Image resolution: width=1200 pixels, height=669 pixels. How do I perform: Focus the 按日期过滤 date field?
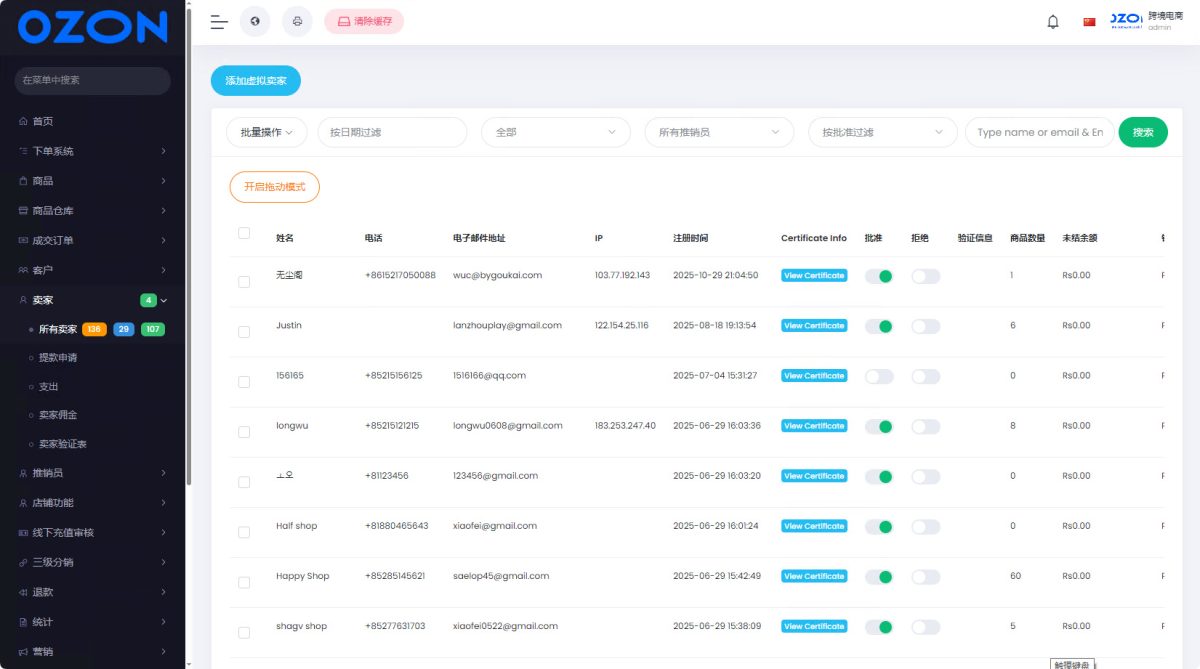[392, 132]
